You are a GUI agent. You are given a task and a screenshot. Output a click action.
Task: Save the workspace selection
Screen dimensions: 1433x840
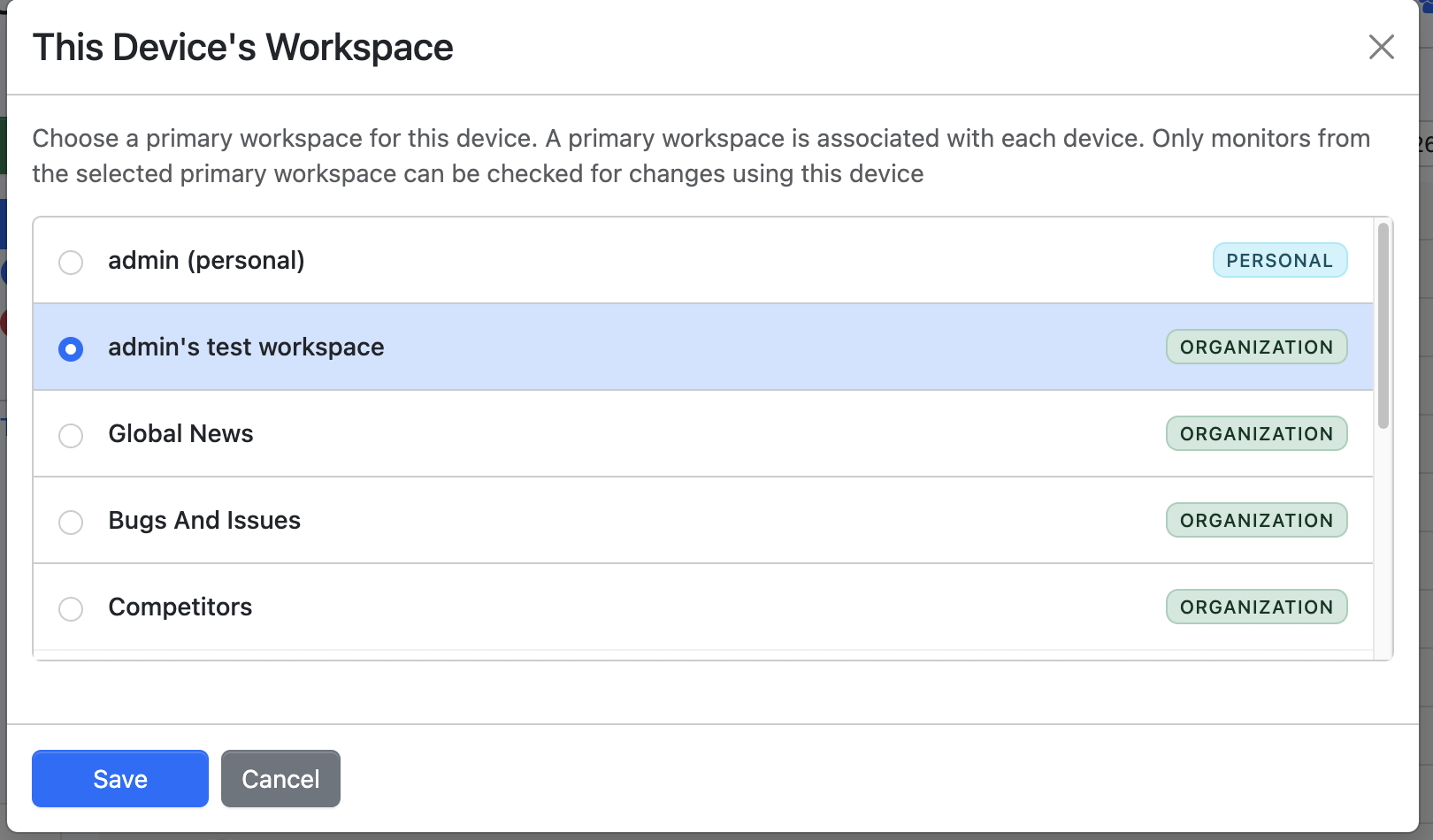click(119, 778)
